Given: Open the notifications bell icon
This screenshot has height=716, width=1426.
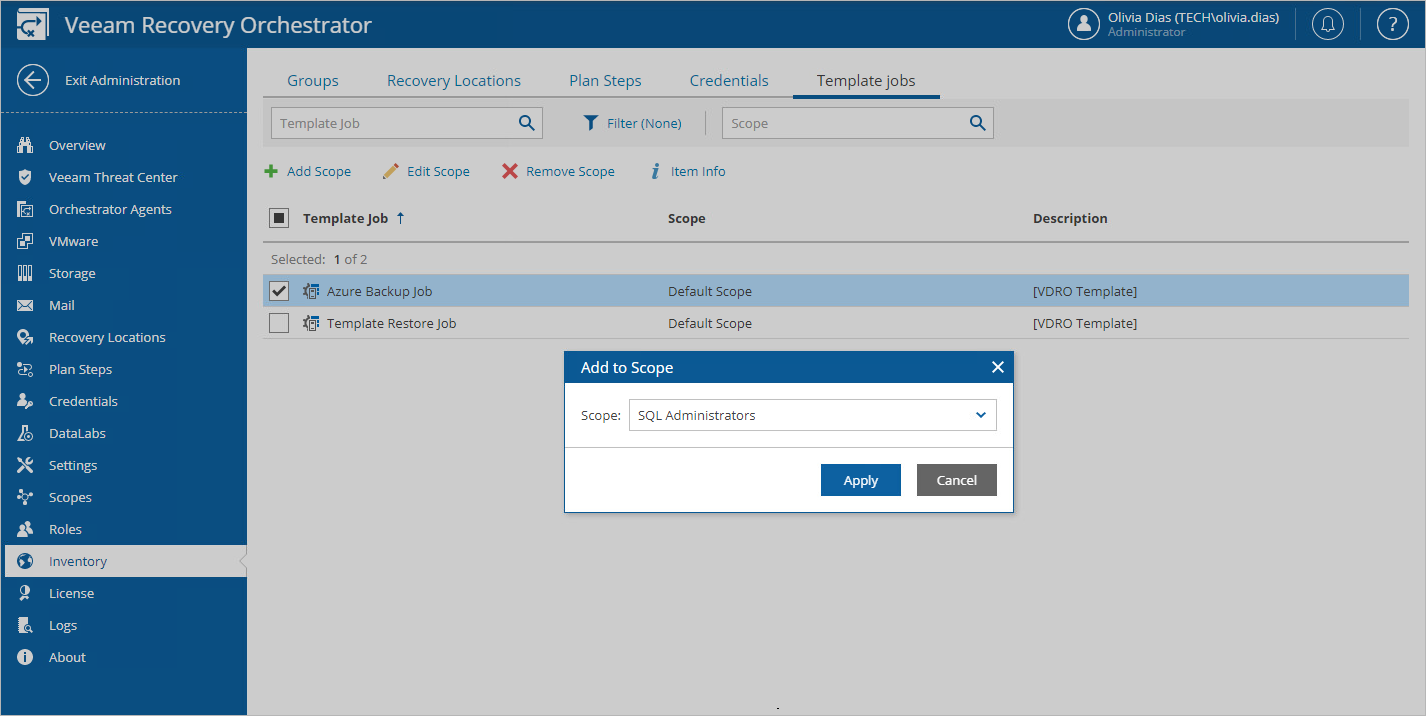Looking at the screenshot, I should (1328, 24).
